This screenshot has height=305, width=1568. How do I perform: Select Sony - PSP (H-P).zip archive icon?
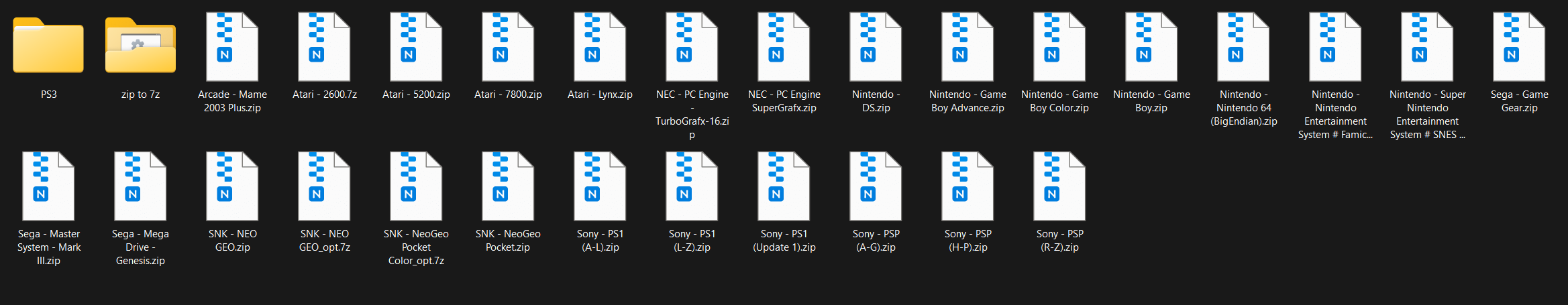[x=968, y=186]
